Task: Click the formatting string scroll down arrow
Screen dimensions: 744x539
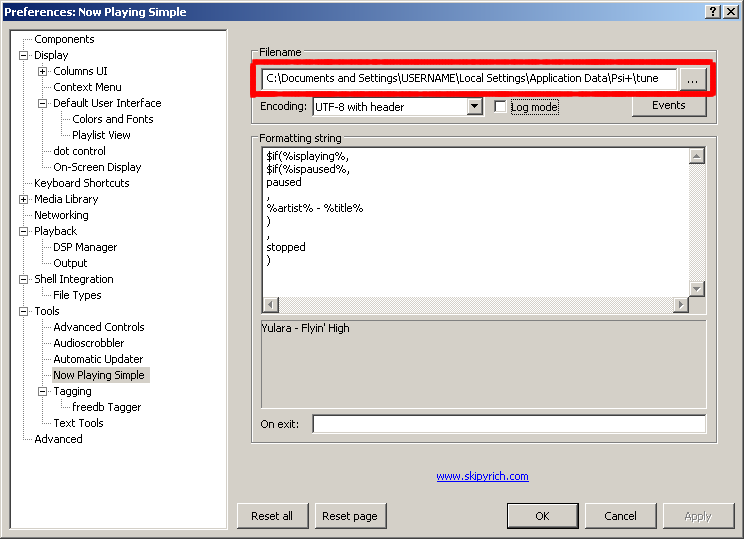Action: tap(697, 288)
